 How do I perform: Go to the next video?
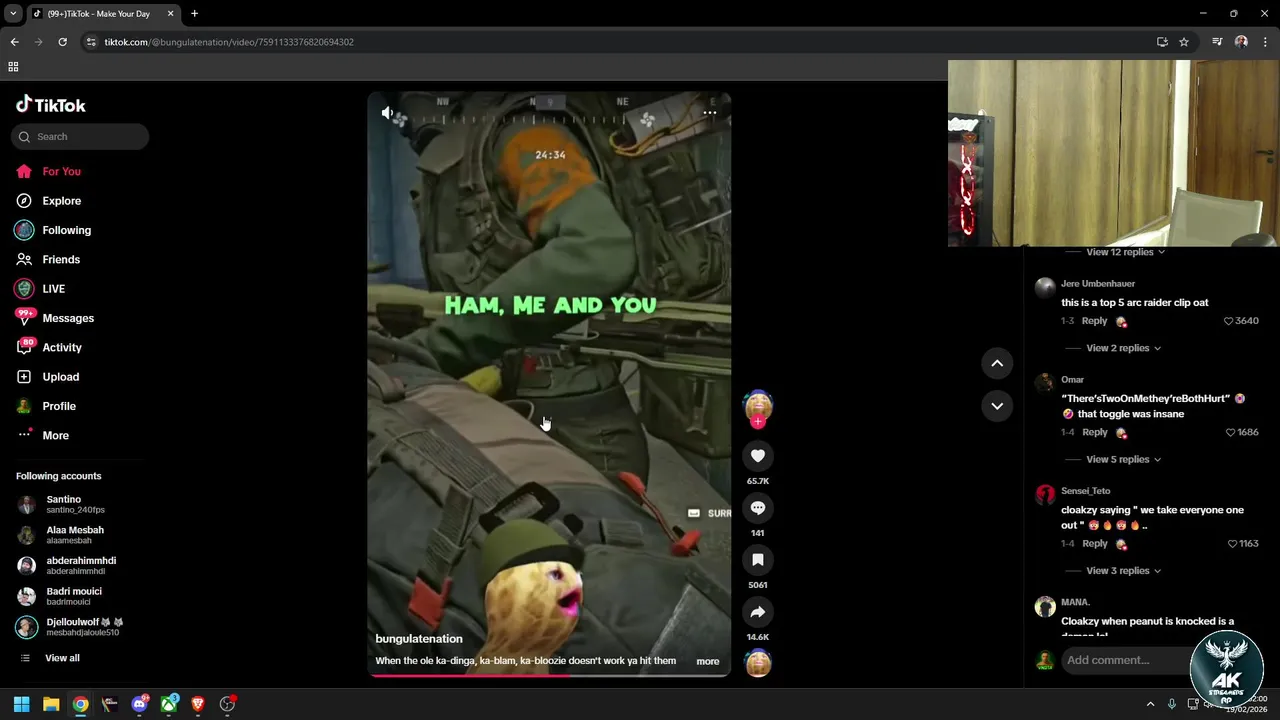point(997,406)
